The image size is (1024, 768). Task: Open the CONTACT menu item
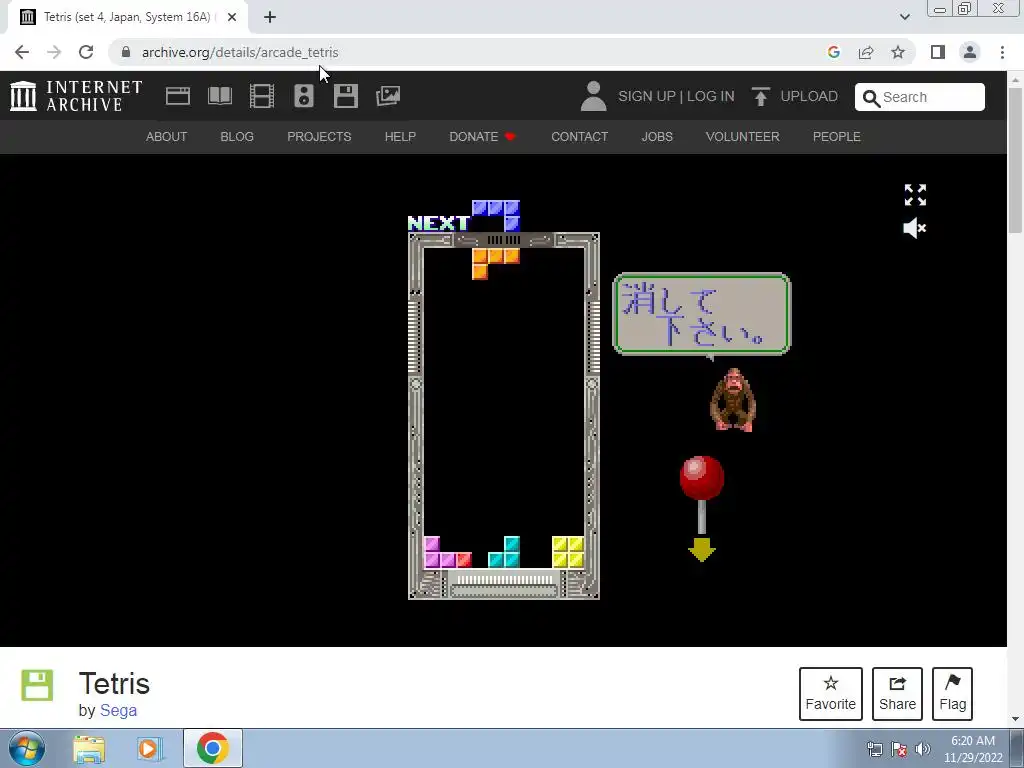pyautogui.click(x=579, y=136)
